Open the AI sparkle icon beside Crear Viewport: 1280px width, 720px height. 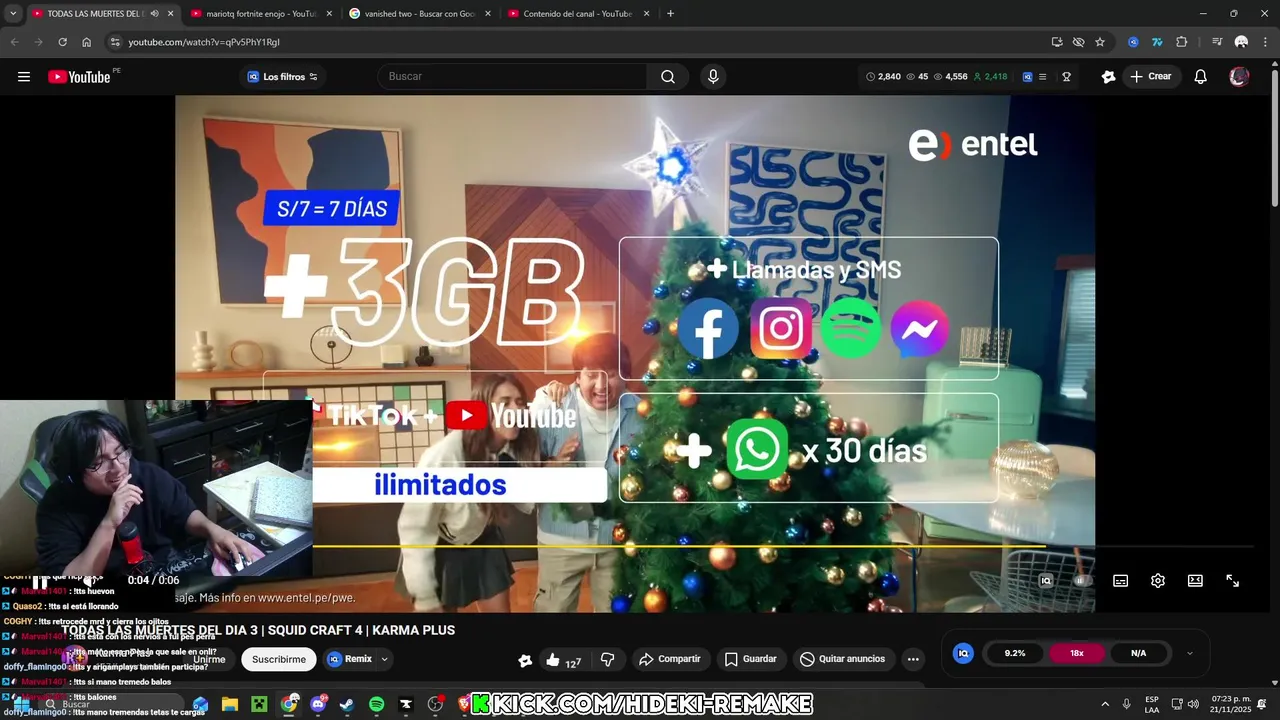click(x=1108, y=77)
